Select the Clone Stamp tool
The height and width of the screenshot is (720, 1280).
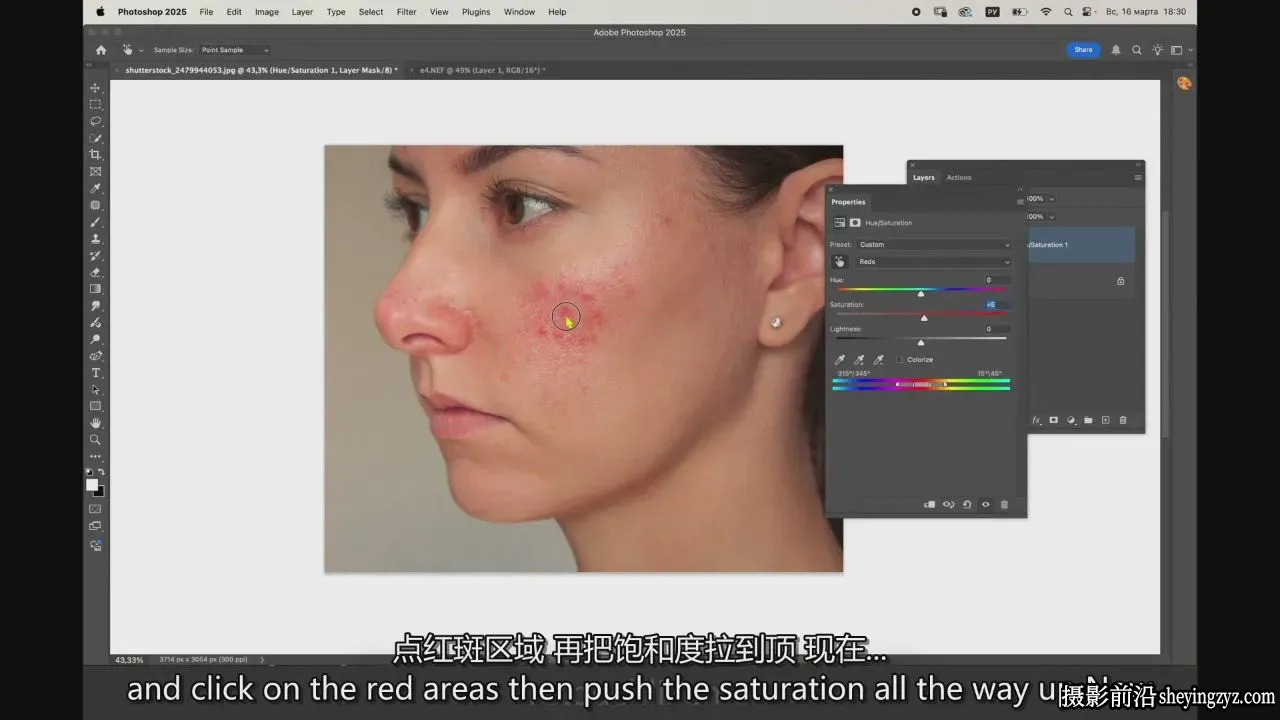pyautogui.click(x=96, y=238)
